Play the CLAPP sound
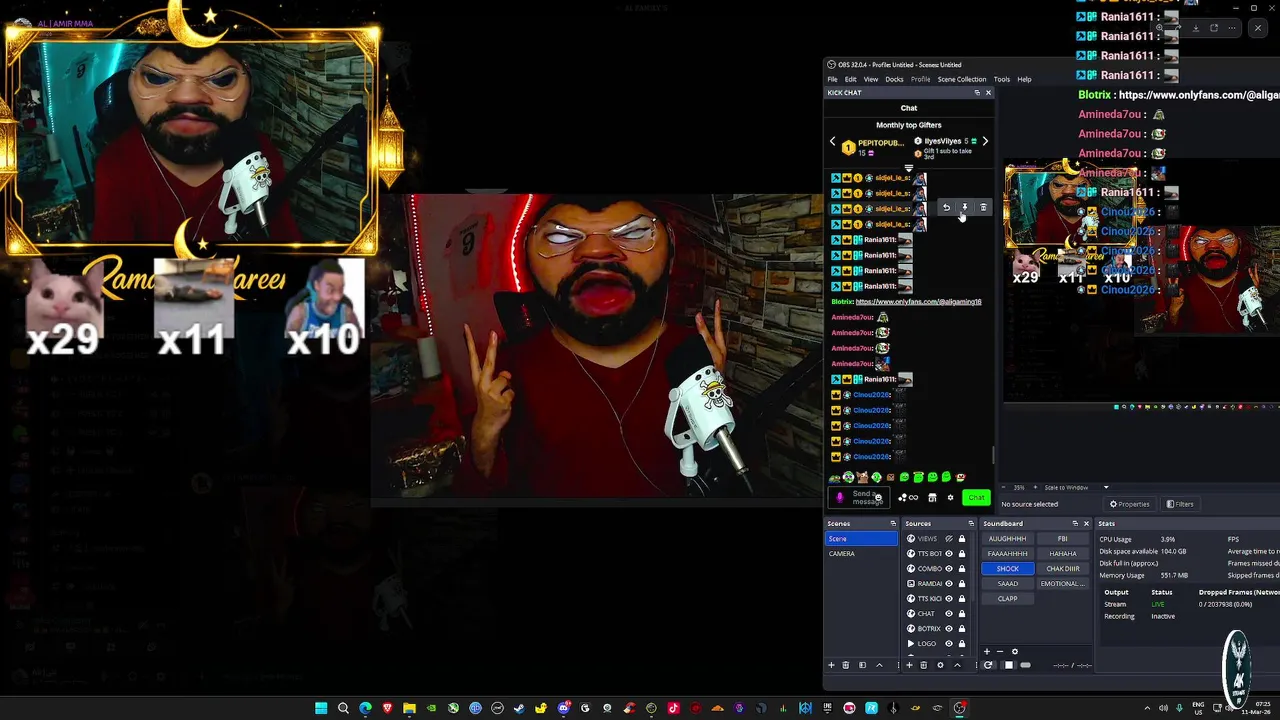The width and height of the screenshot is (1280, 720). tap(1007, 599)
